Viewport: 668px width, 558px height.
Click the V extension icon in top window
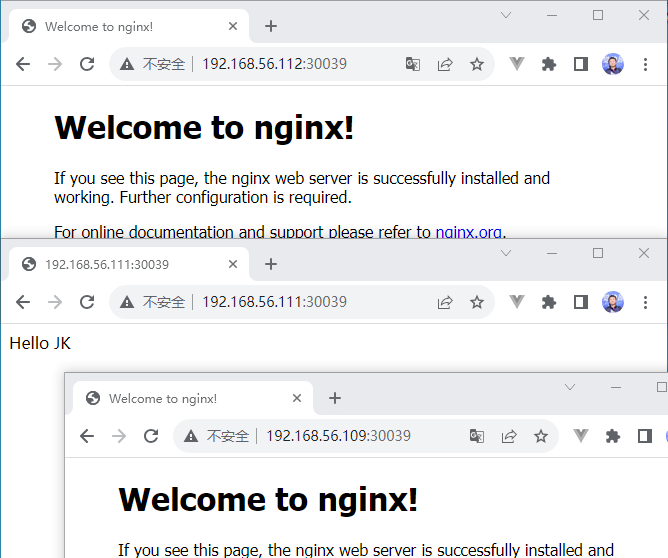click(517, 64)
